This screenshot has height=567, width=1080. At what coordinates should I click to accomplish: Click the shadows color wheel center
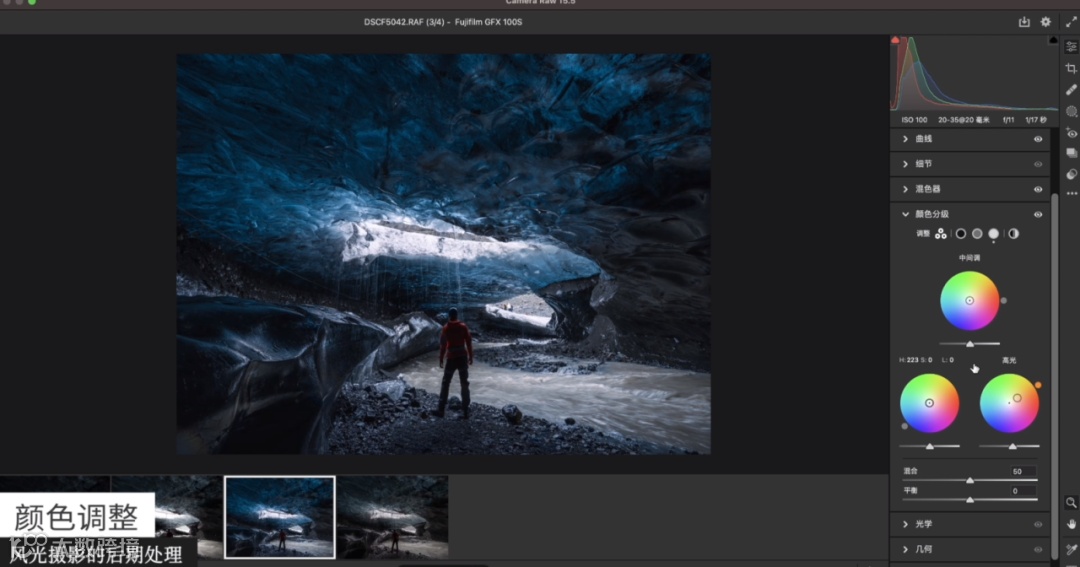pyautogui.click(x=929, y=403)
